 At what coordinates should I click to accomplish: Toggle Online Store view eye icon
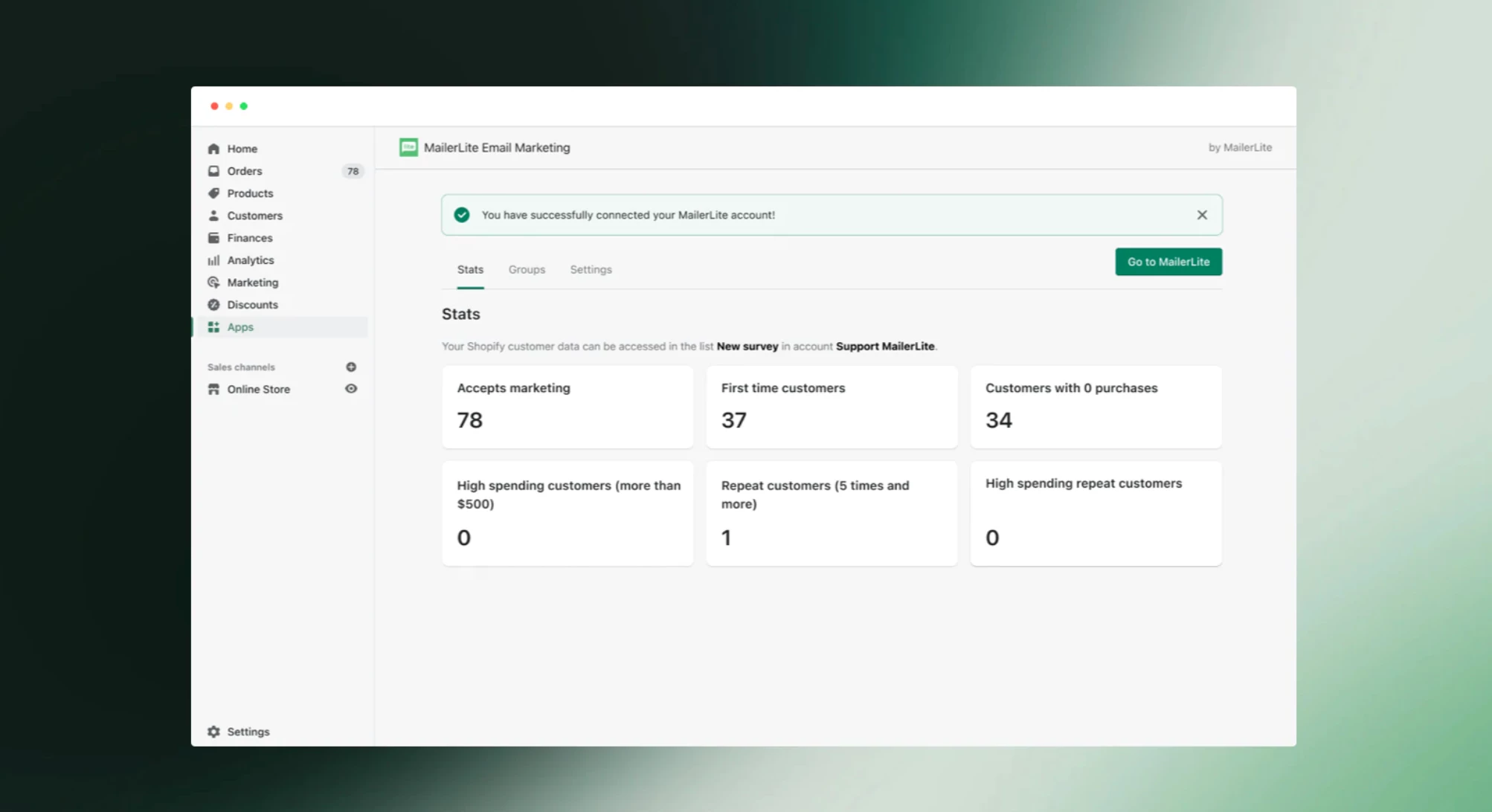pyautogui.click(x=351, y=389)
